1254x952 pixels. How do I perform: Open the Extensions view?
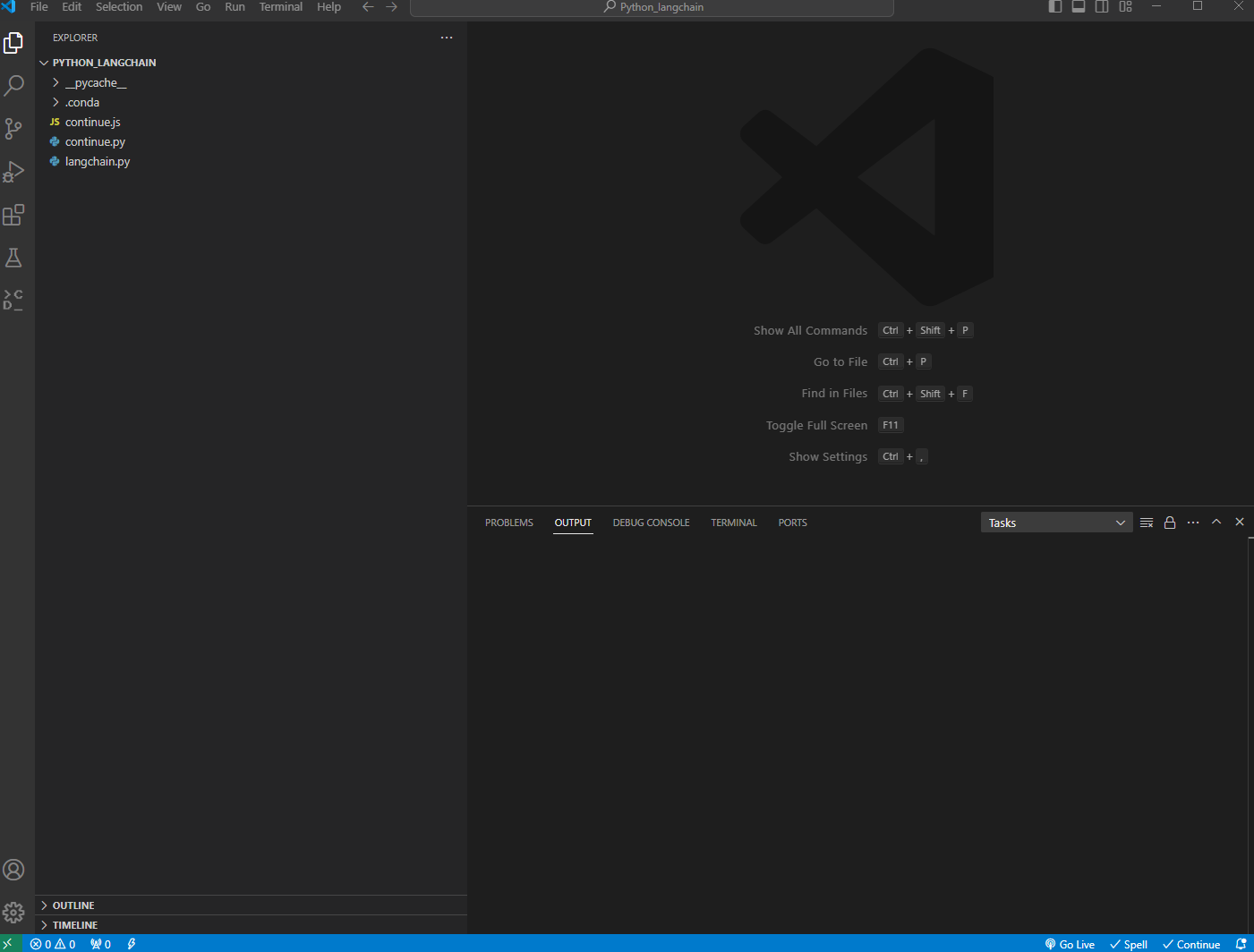13,215
